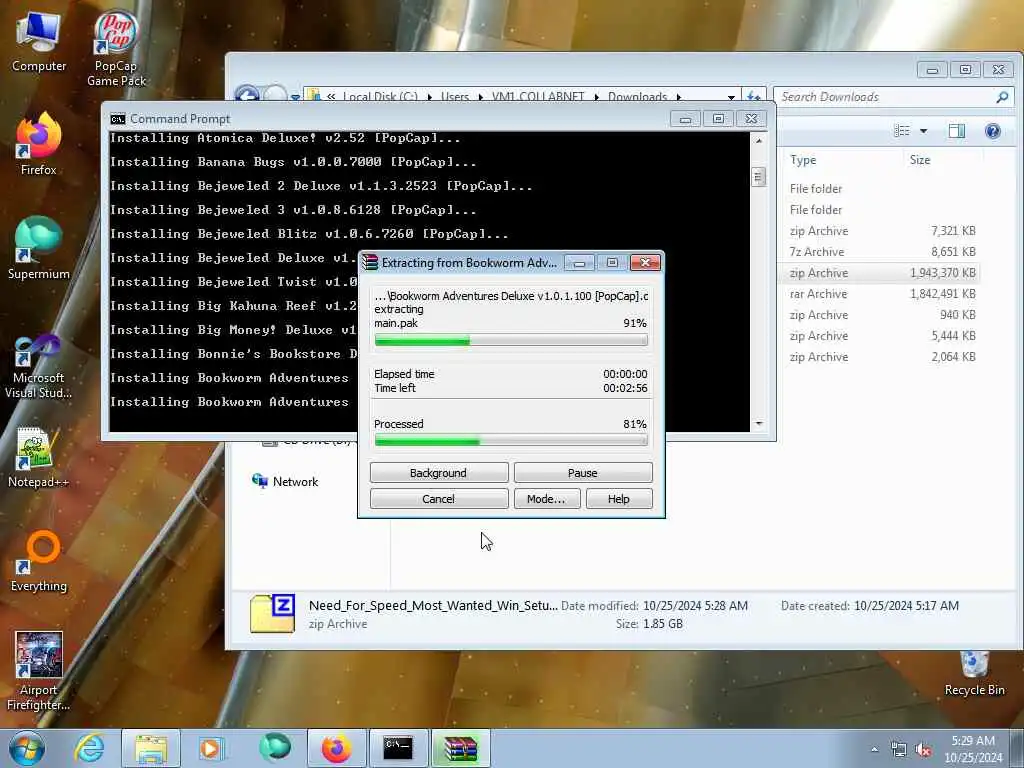Open the view options dropdown arrow
This screenshot has height=768, width=1024.
923,131
